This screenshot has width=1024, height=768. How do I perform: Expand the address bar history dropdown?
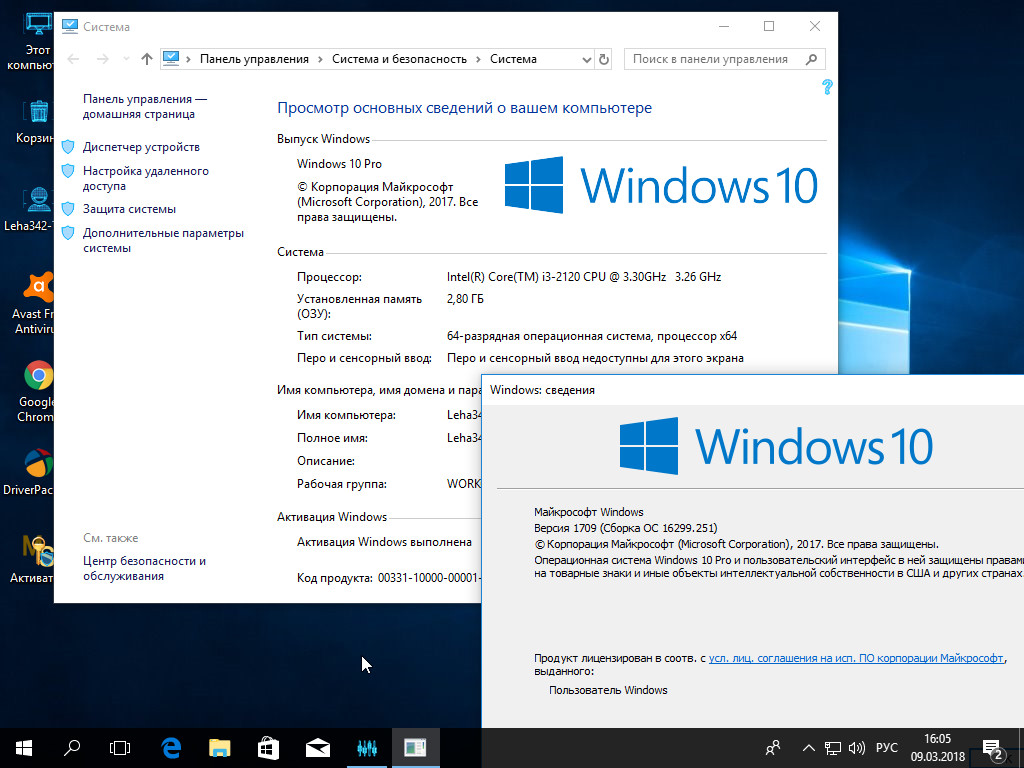click(x=586, y=59)
